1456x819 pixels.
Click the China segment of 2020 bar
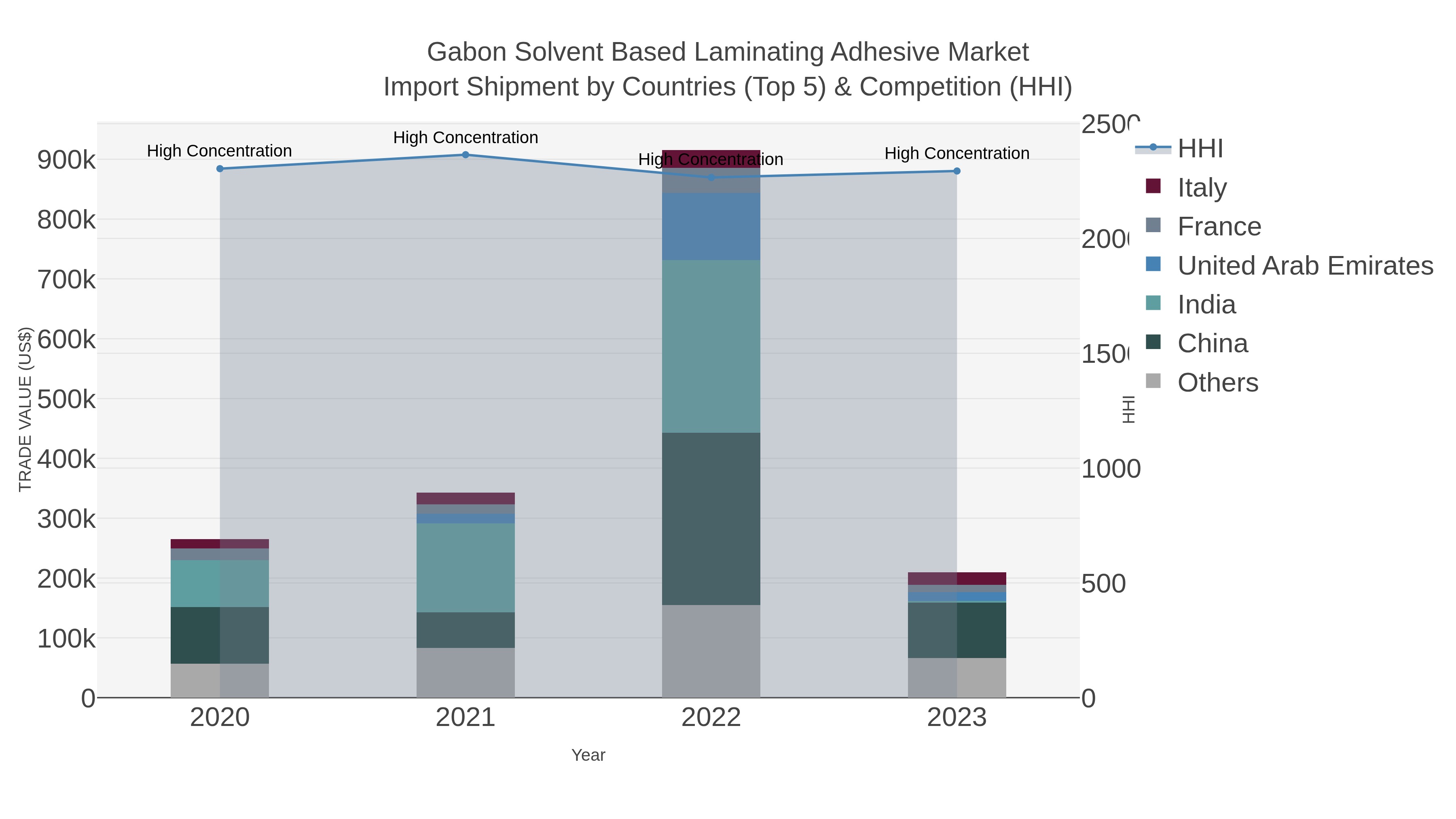[x=220, y=635]
